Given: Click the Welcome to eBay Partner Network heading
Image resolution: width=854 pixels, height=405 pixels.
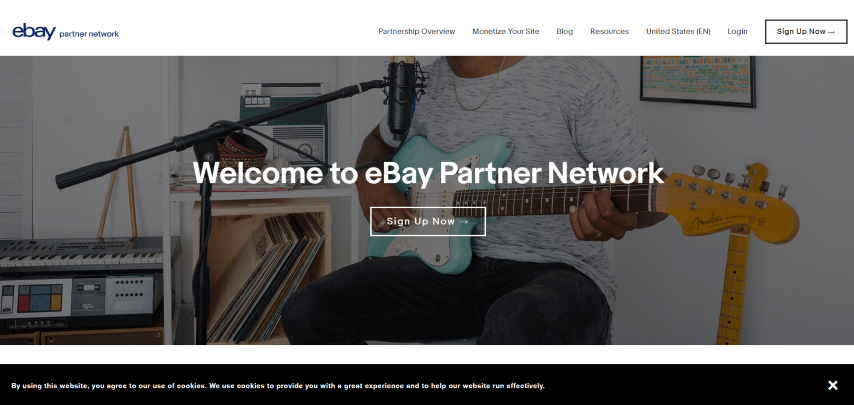Looking at the screenshot, I should tap(428, 173).
